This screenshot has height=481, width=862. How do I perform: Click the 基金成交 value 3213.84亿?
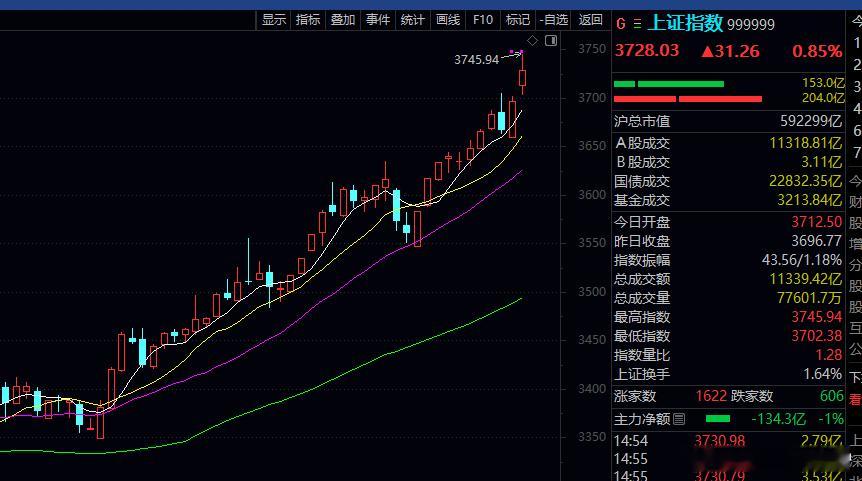tap(809, 200)
